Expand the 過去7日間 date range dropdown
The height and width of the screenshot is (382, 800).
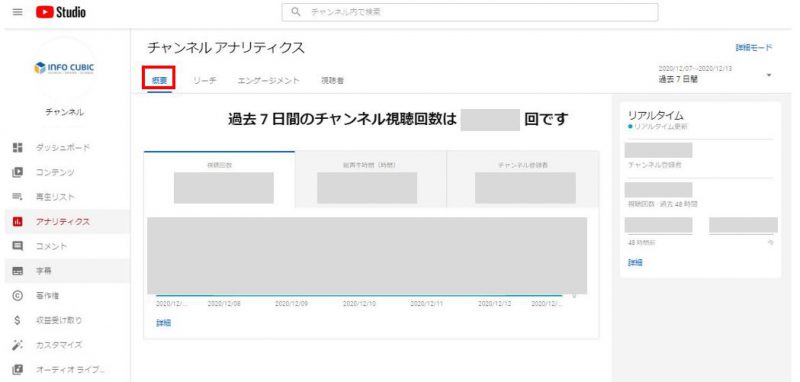coord(768,75)
